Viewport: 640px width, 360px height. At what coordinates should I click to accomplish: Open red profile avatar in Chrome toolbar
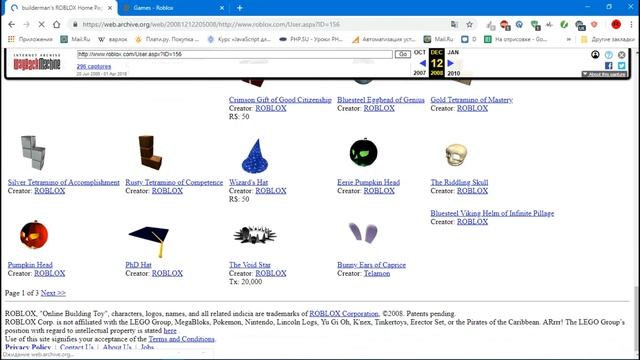pos(616,24)
